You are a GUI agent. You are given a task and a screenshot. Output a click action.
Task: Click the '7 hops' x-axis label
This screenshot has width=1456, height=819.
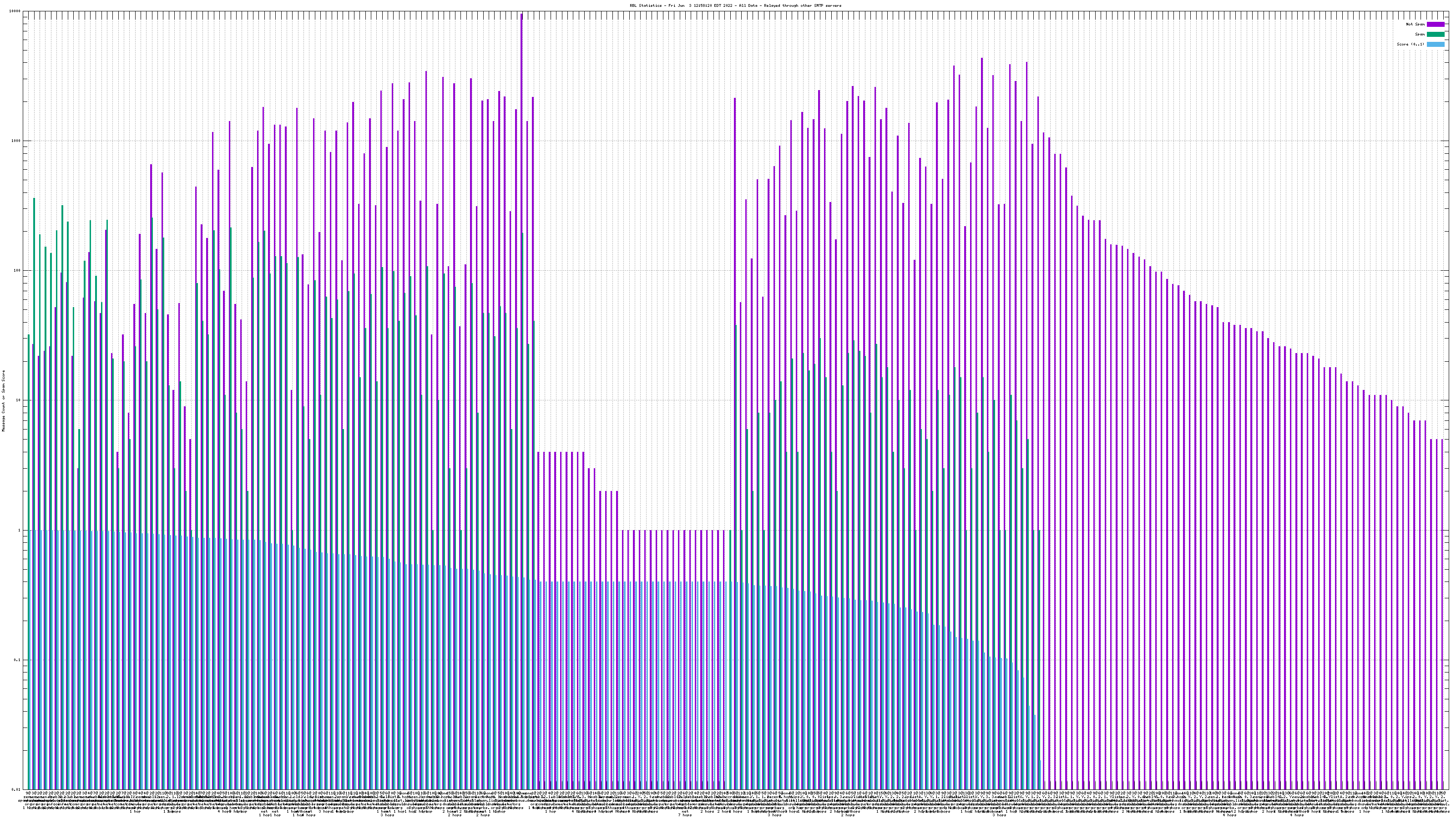coord(684,815)
